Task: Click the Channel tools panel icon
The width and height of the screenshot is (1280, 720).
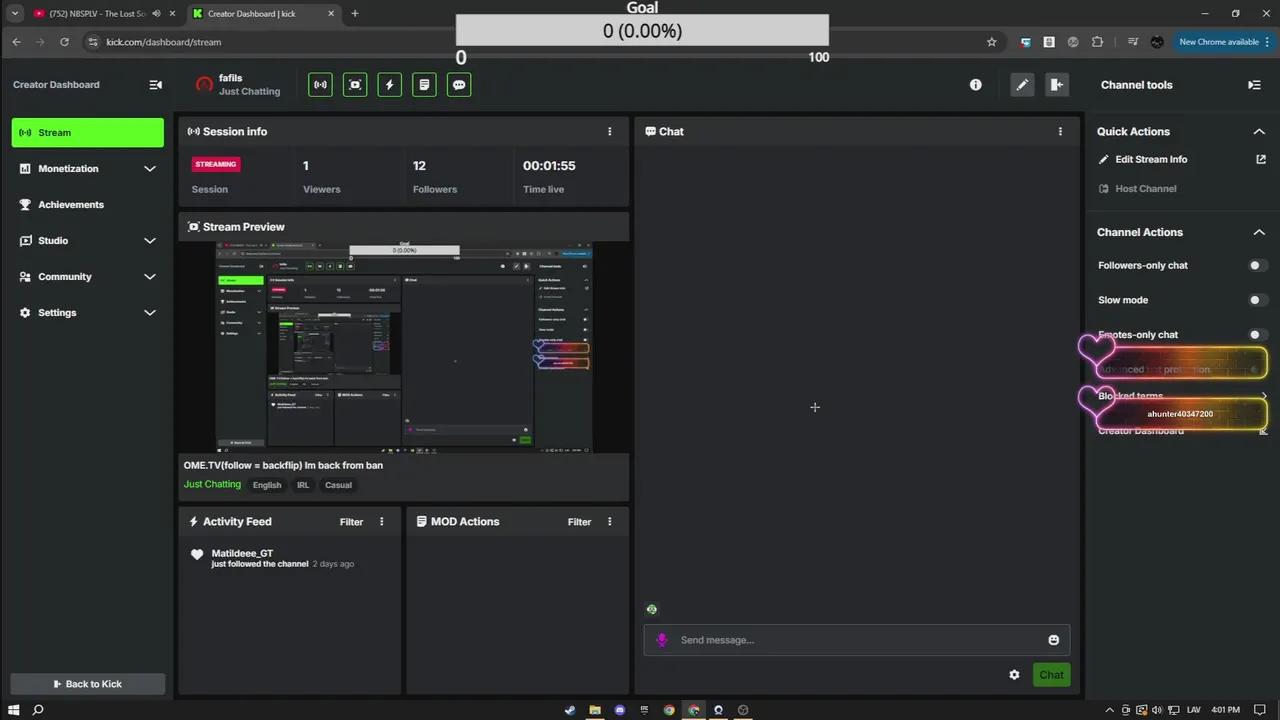Action: coord(1254,84)
